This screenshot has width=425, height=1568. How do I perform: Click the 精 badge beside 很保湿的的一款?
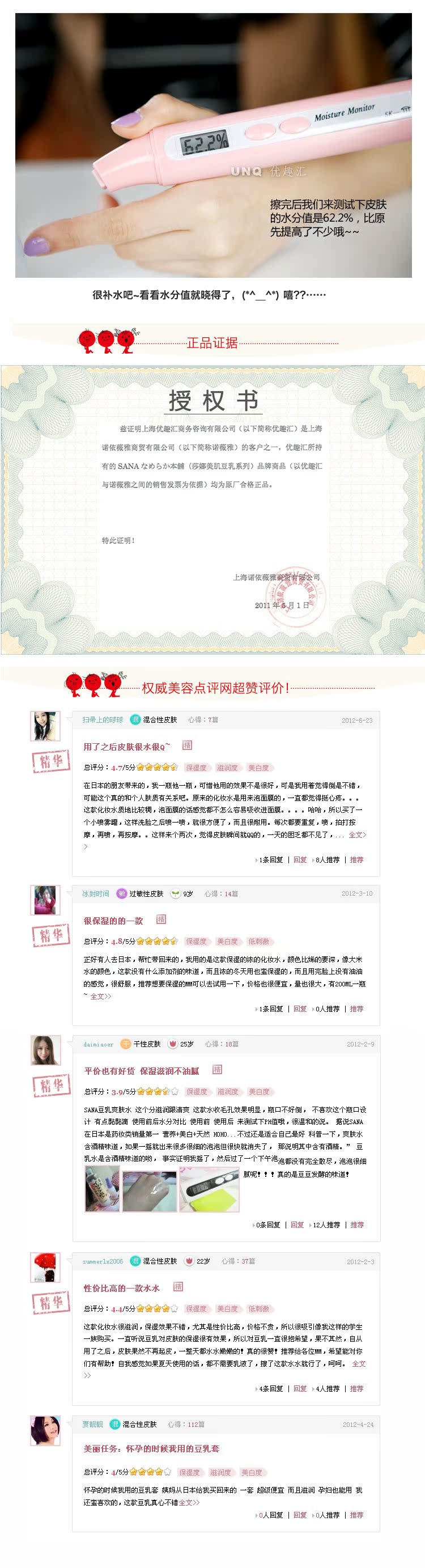161,919
